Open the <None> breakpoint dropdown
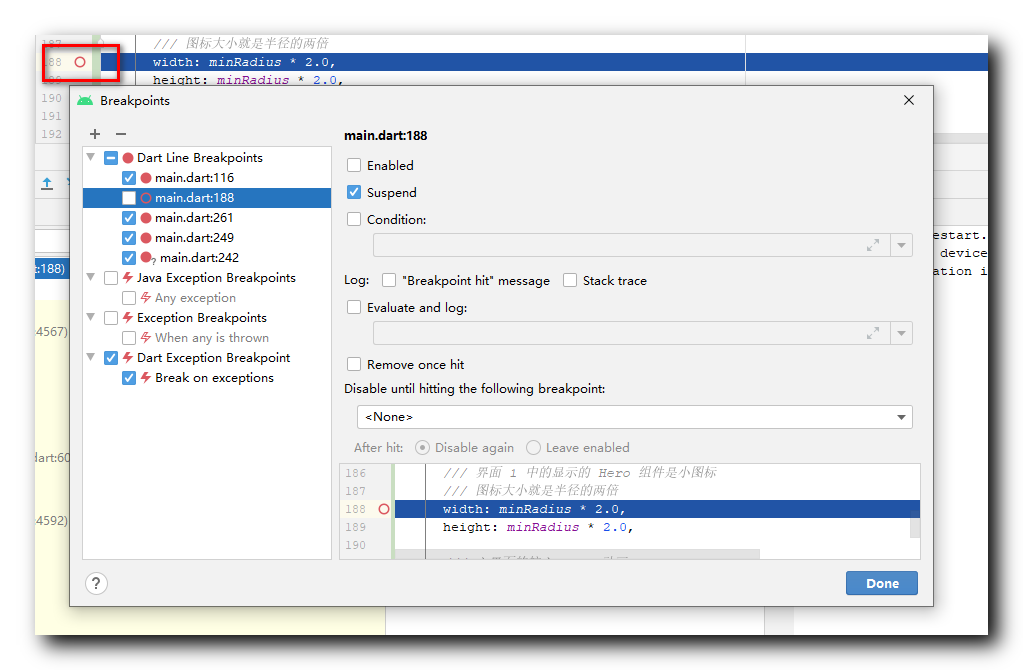 [634, 417]
